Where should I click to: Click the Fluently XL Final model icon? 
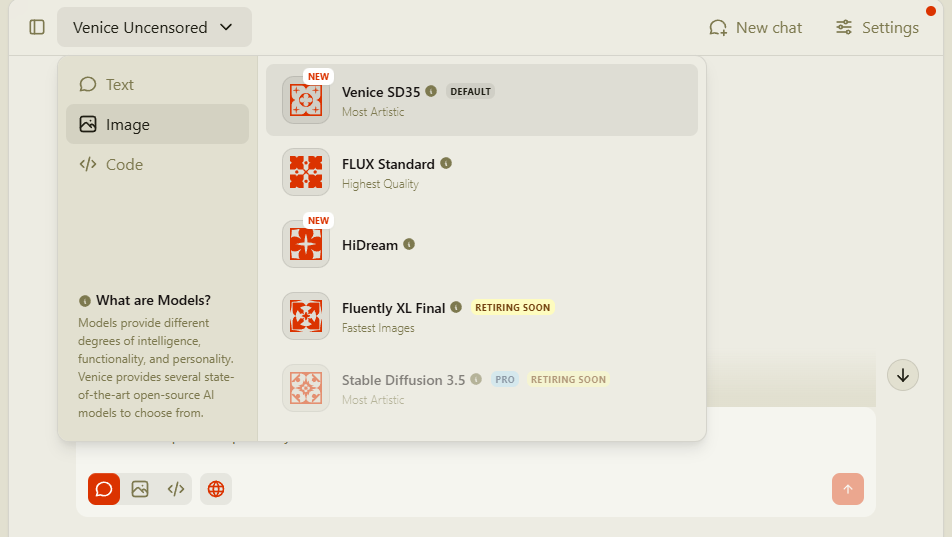(306, 316)
